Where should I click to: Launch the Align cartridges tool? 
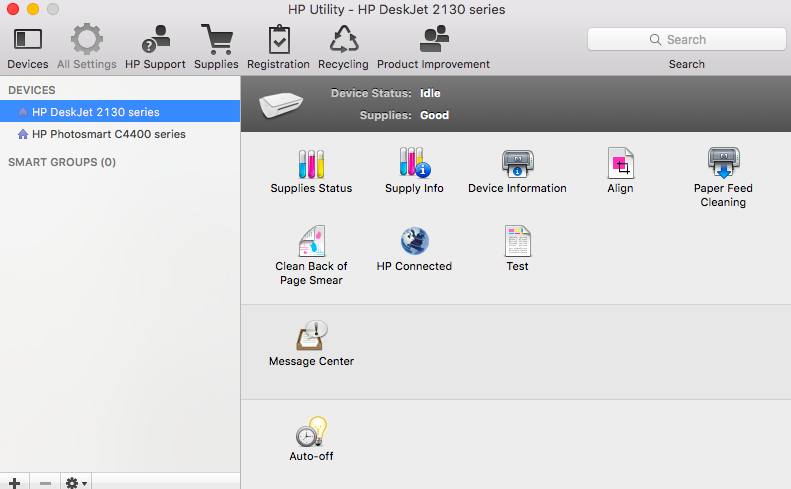pos(620,165)
